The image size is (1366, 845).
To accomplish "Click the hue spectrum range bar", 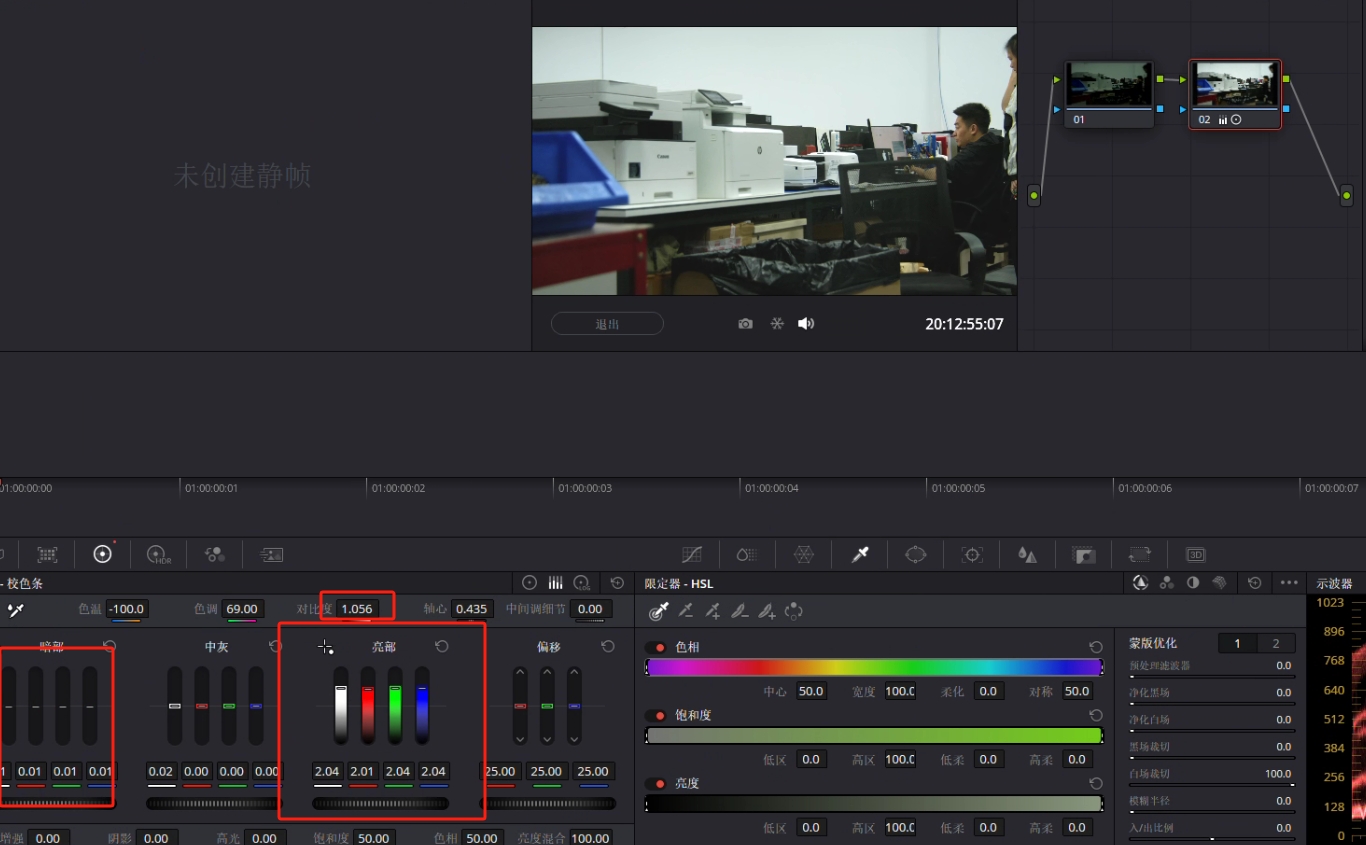I will (x=874, y=667).
